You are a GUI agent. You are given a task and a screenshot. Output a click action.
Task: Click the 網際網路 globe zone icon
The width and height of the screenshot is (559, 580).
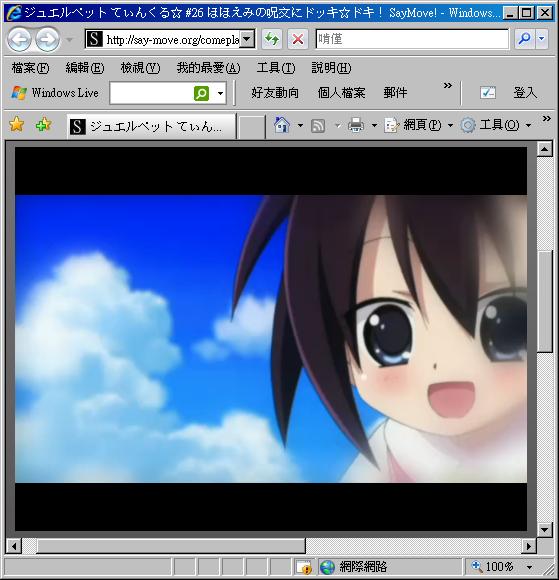327,567
